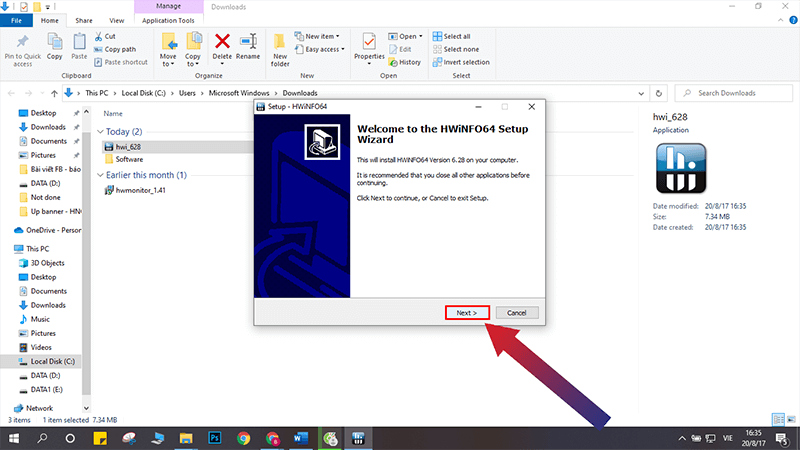
Task: Click the Rename icon
Action: [x=248, y=41]
